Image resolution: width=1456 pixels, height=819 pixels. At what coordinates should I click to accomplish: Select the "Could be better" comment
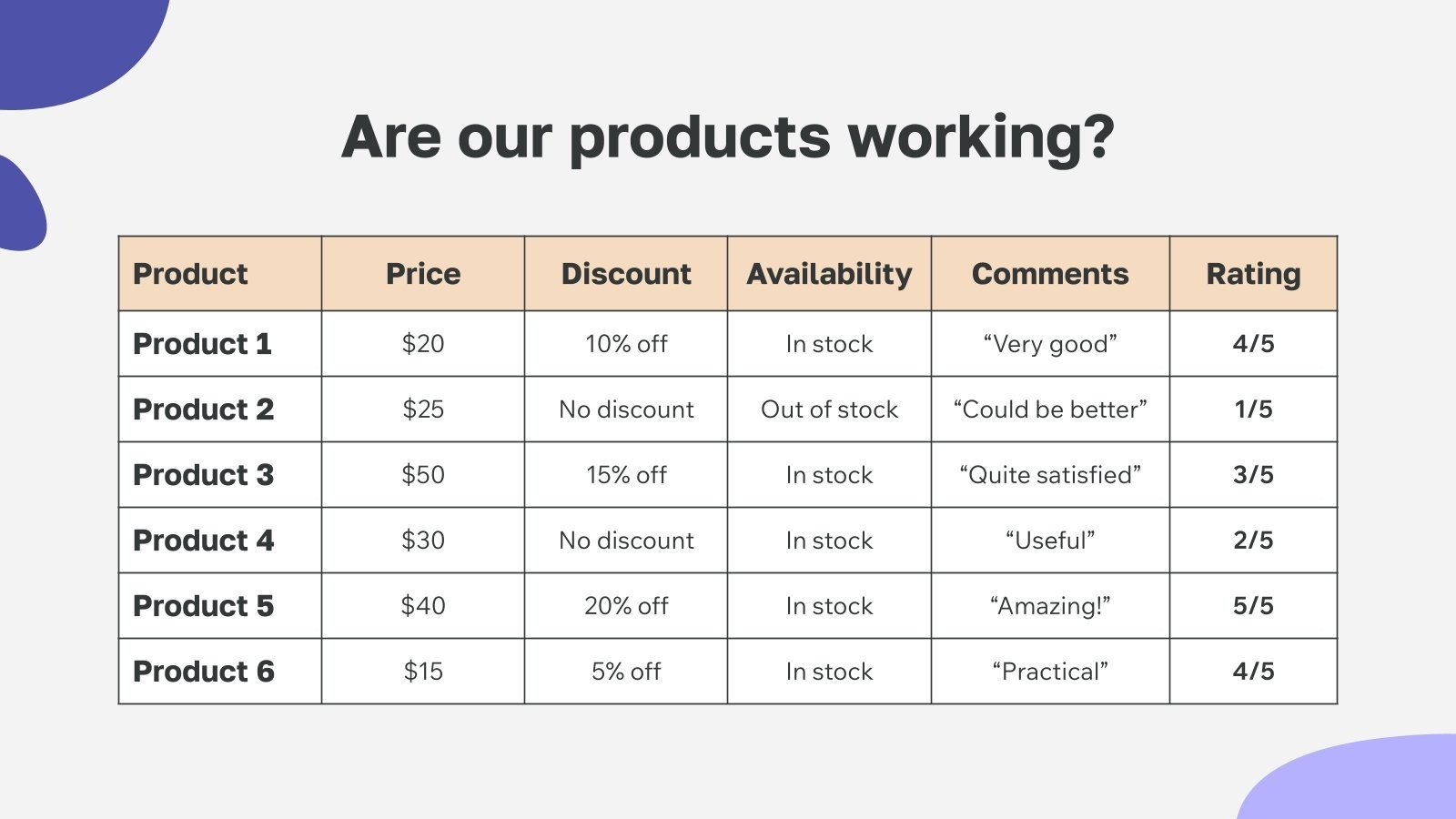[1050, 409]
